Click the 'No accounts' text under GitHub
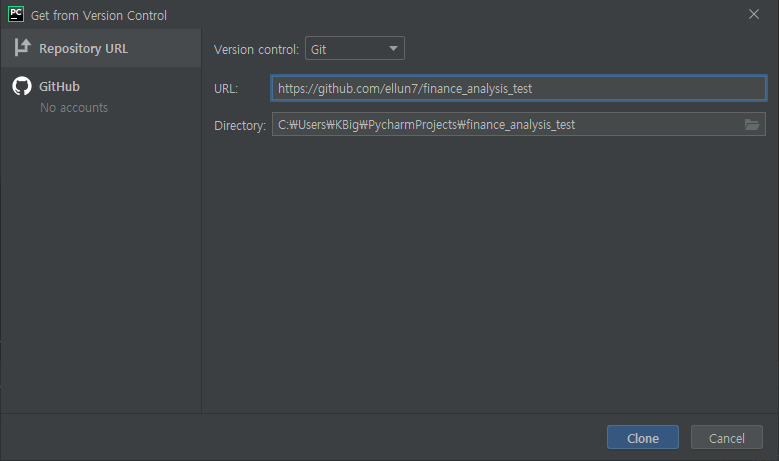Viewport: 779px width, 461px height. point(74,107)
